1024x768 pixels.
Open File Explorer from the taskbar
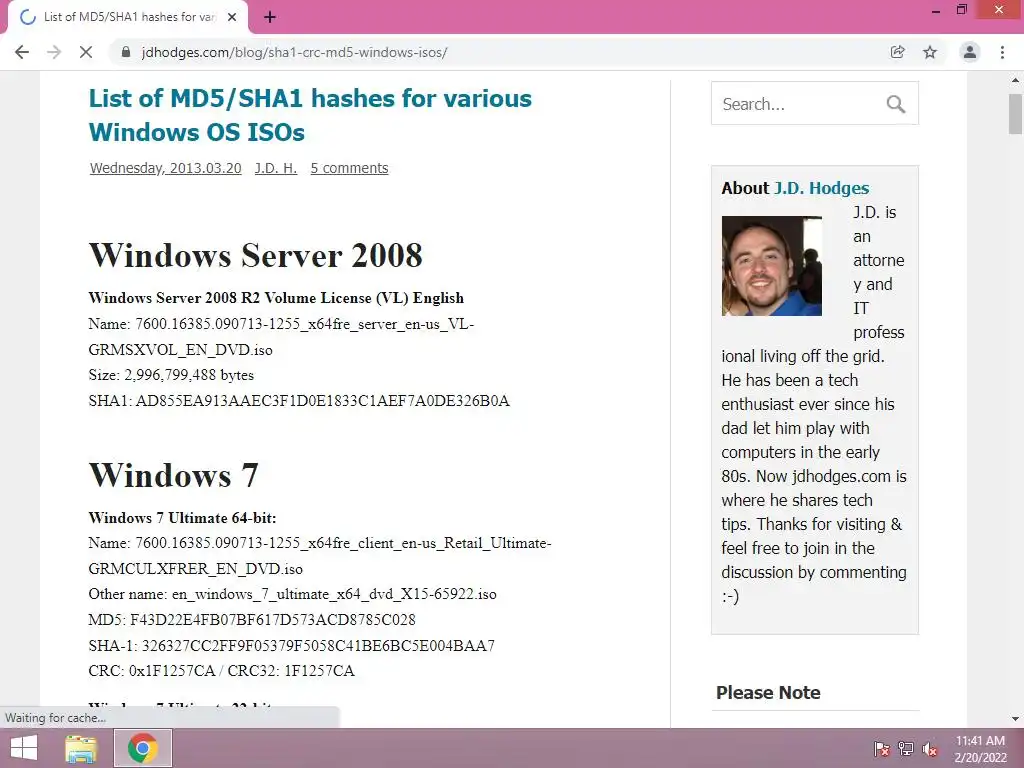(81, 748)
